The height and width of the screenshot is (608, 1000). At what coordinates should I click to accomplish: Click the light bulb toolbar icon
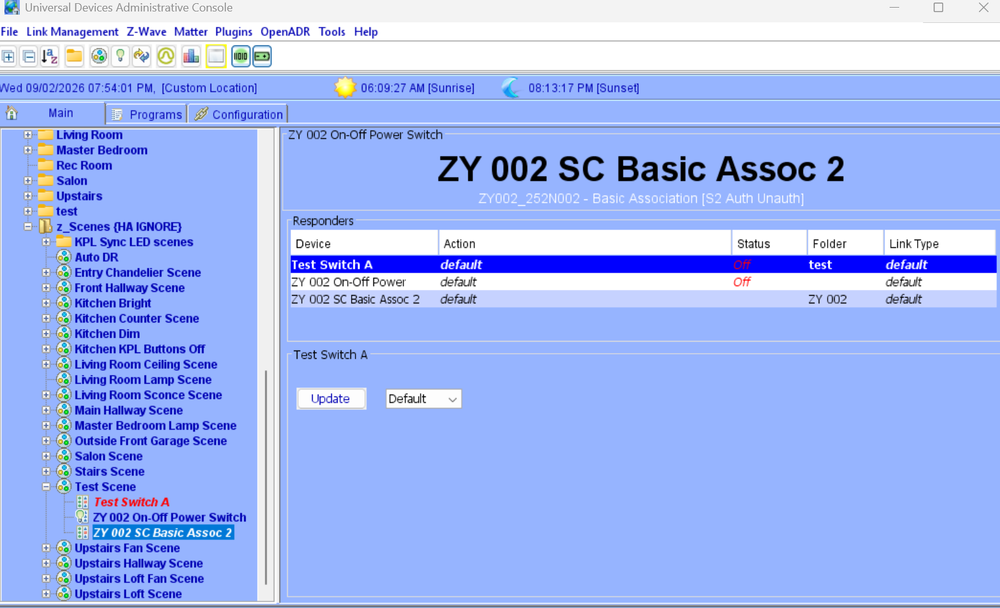point(120,57)
